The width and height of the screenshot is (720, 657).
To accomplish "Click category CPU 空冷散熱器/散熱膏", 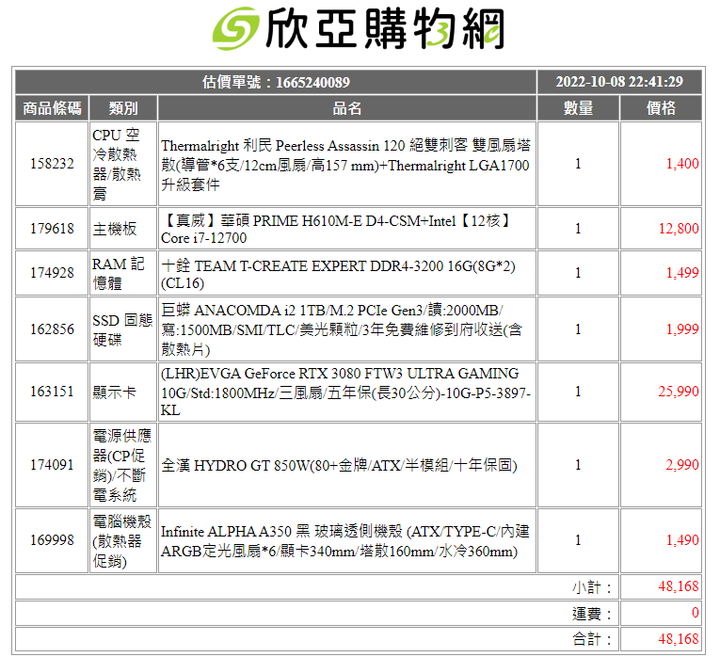I will [117, 164].
